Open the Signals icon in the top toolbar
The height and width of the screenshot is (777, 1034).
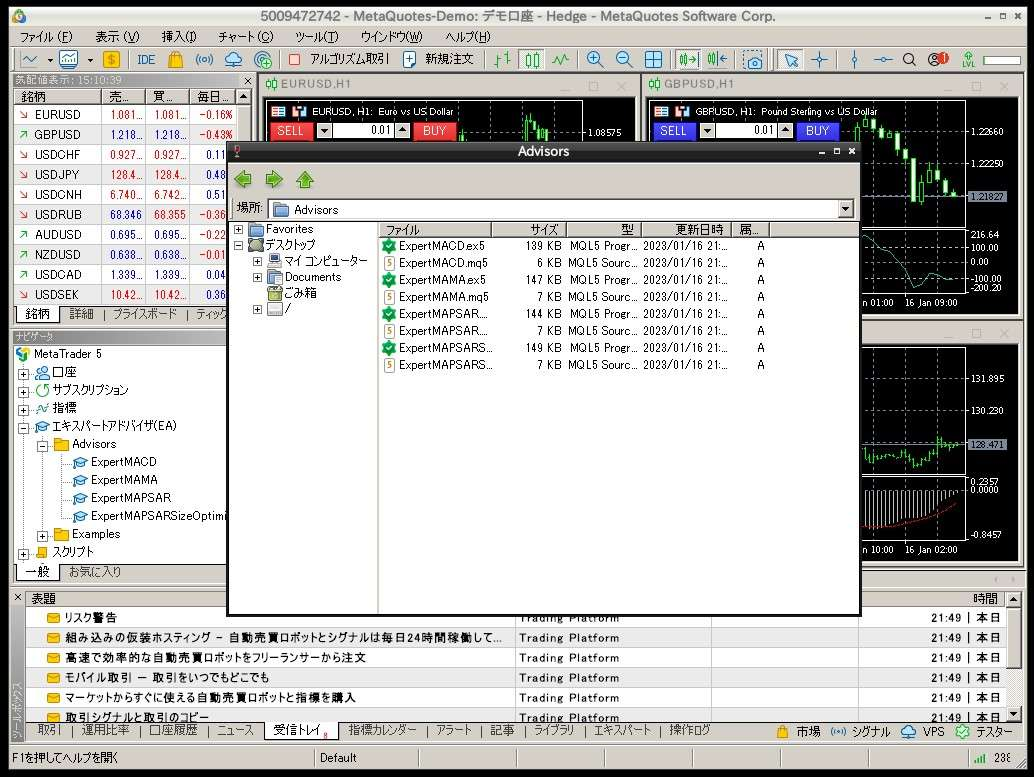point(204,59)
